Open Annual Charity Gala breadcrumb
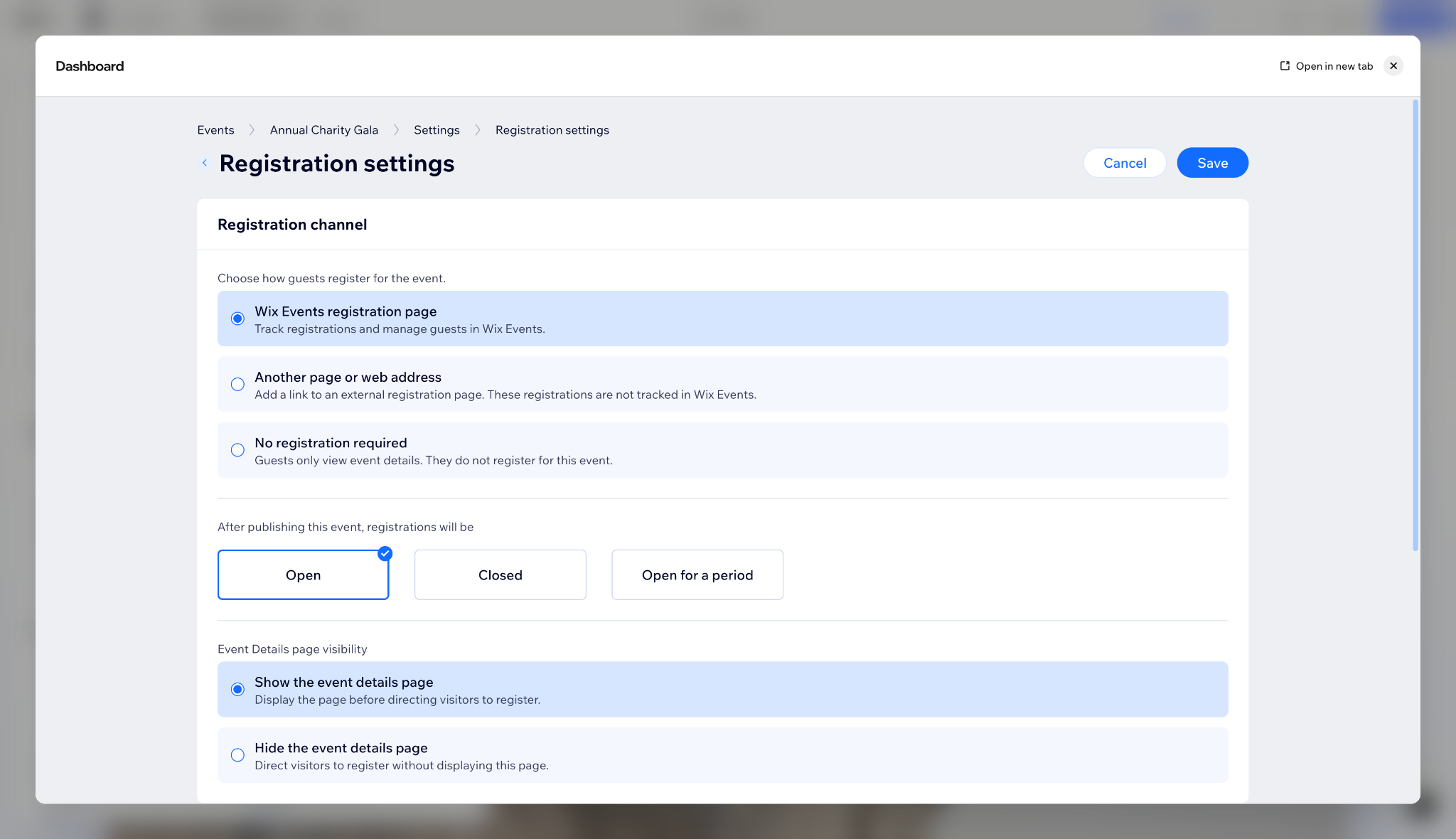This screenshot has height=839, width=1456. [324, 130]
